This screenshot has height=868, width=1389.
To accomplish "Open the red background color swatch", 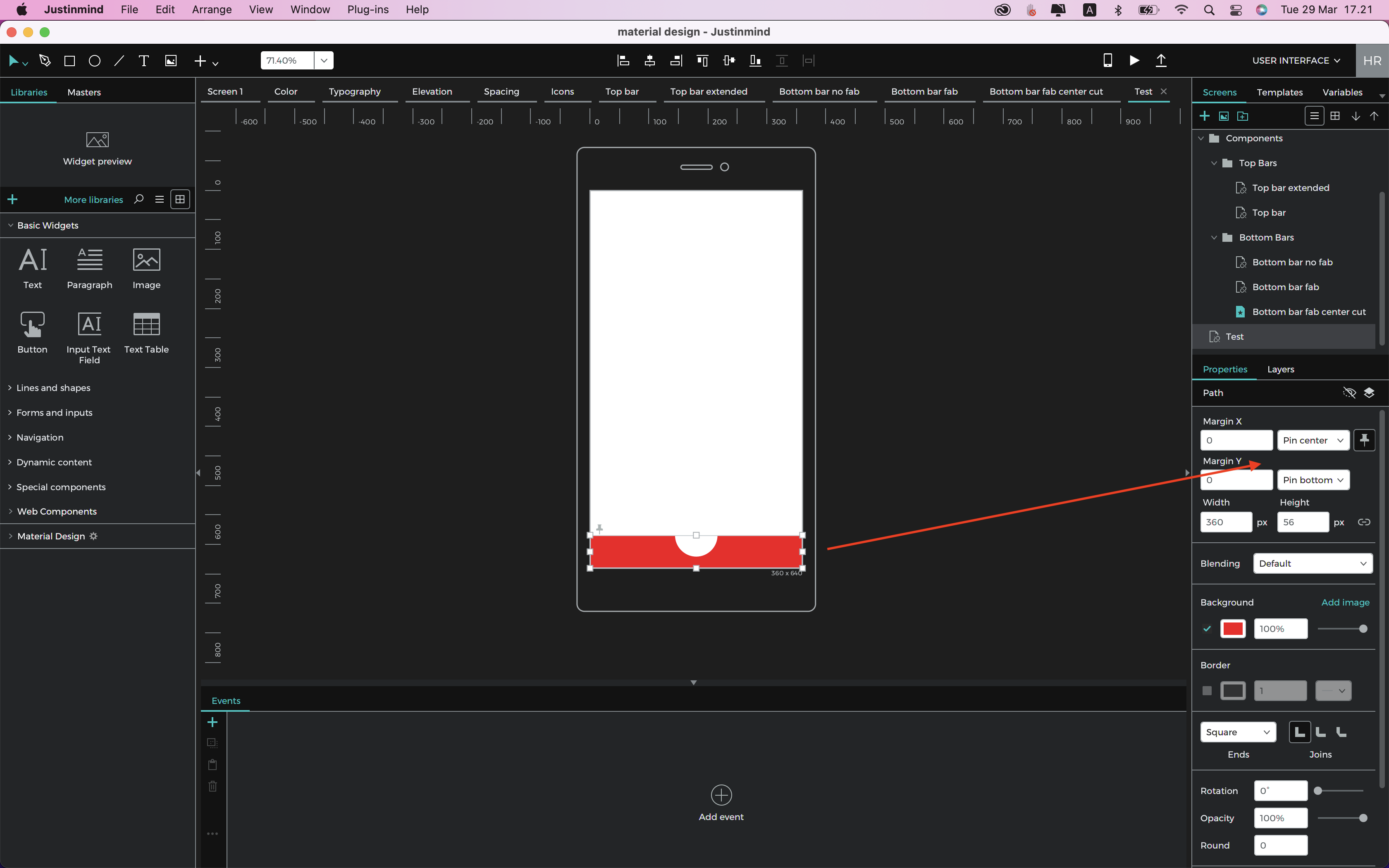I will (1233, 629).
